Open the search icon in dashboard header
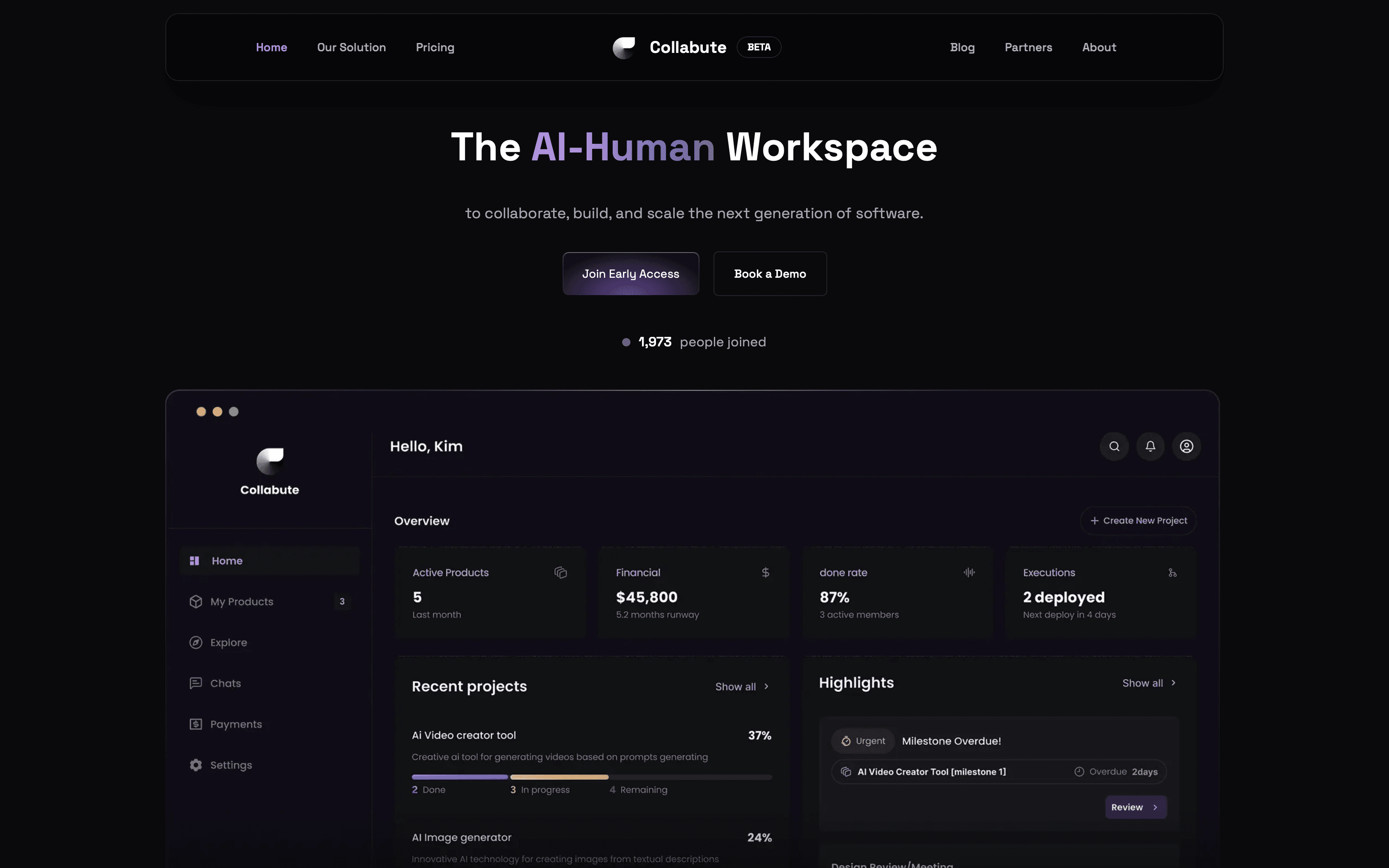This screenshot has height=868, width=1389. 1114,446
